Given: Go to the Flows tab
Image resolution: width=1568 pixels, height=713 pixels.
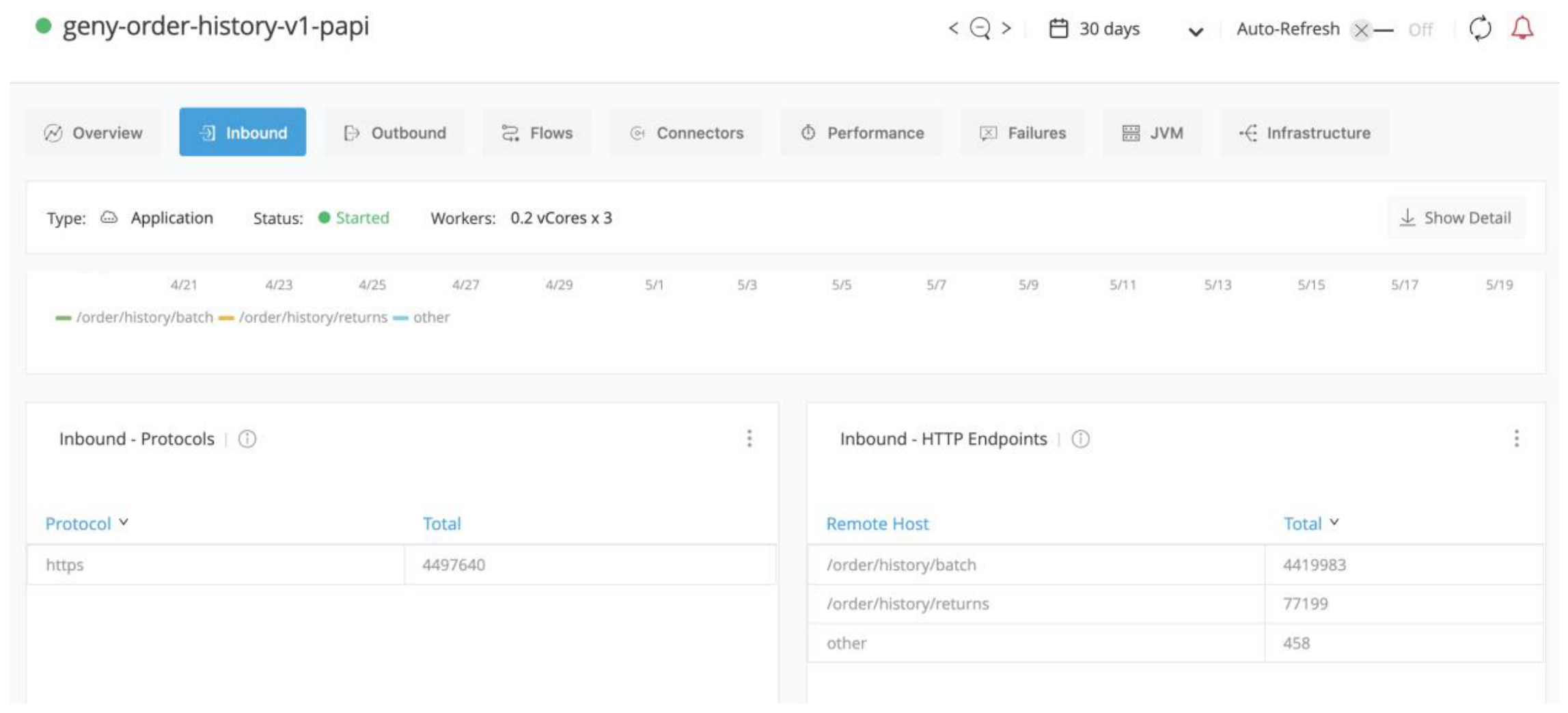Looking at the screenshot, I should click(537, 133).
